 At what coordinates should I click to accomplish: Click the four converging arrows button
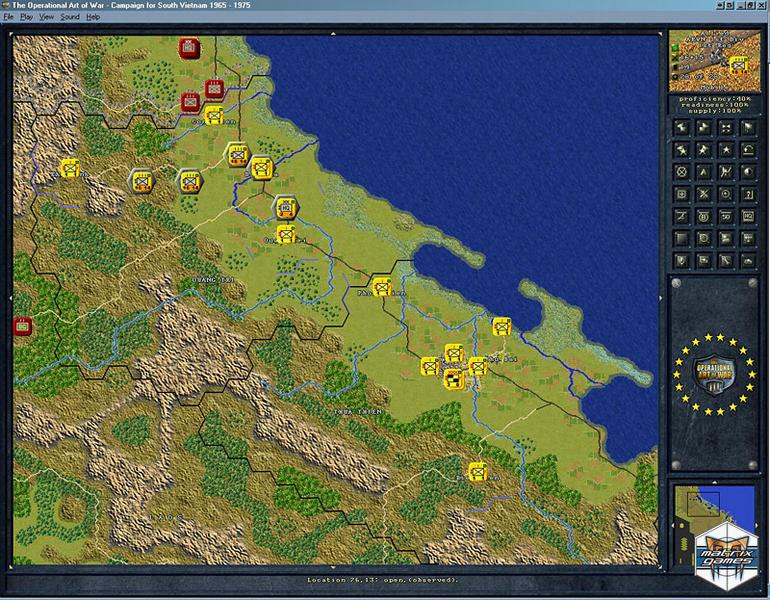(726, 128)
